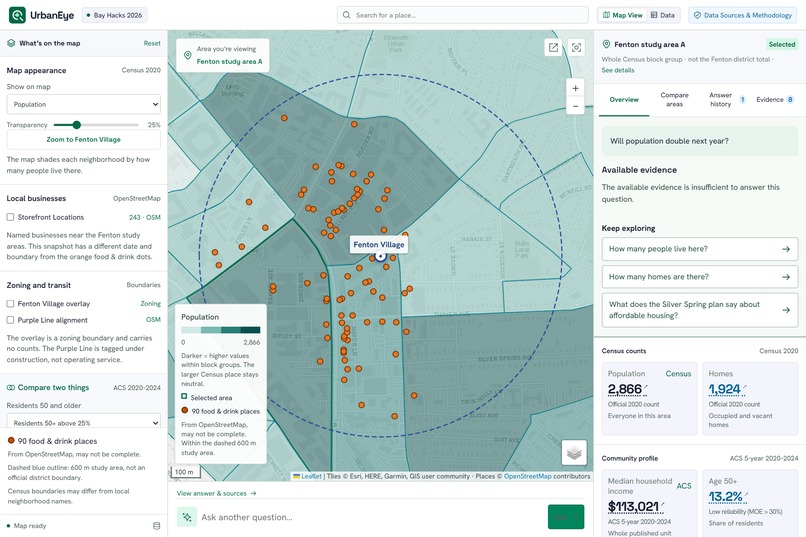Screen dimensions: 806x537
Task: Click the map icon in Map View button
Action: [607, 15]
